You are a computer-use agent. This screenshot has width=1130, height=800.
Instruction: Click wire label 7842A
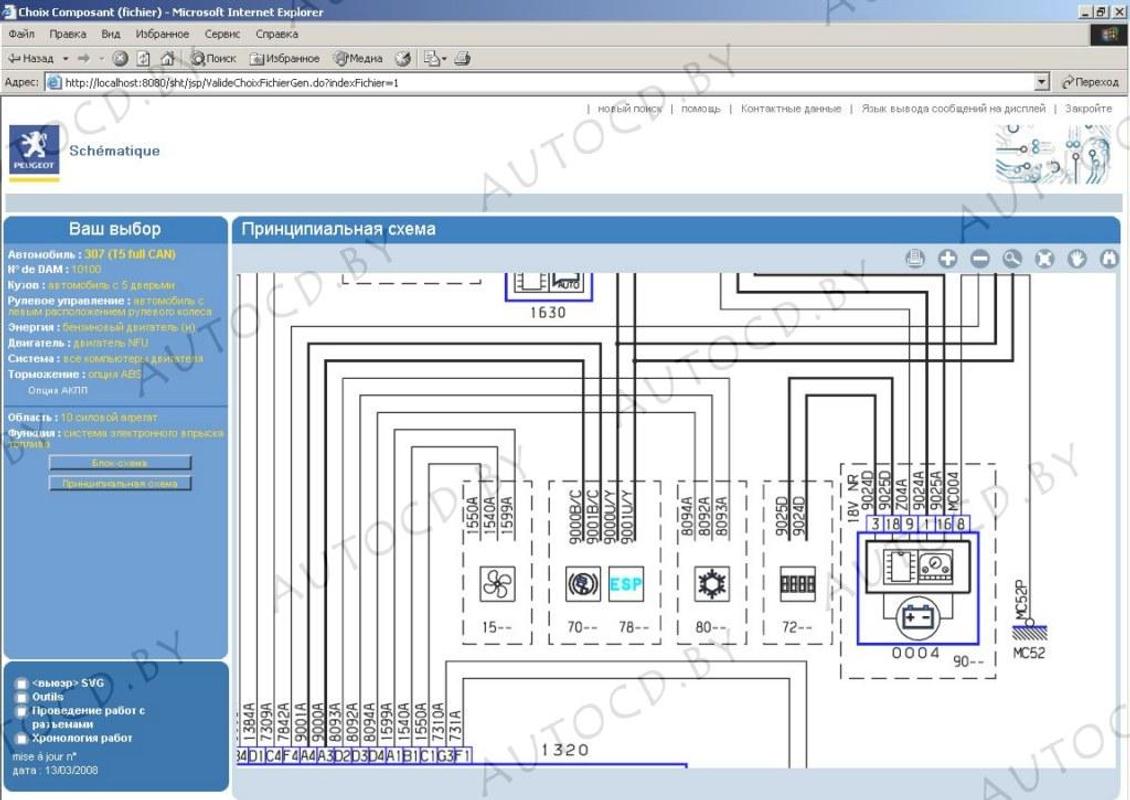tap(283, 723)
